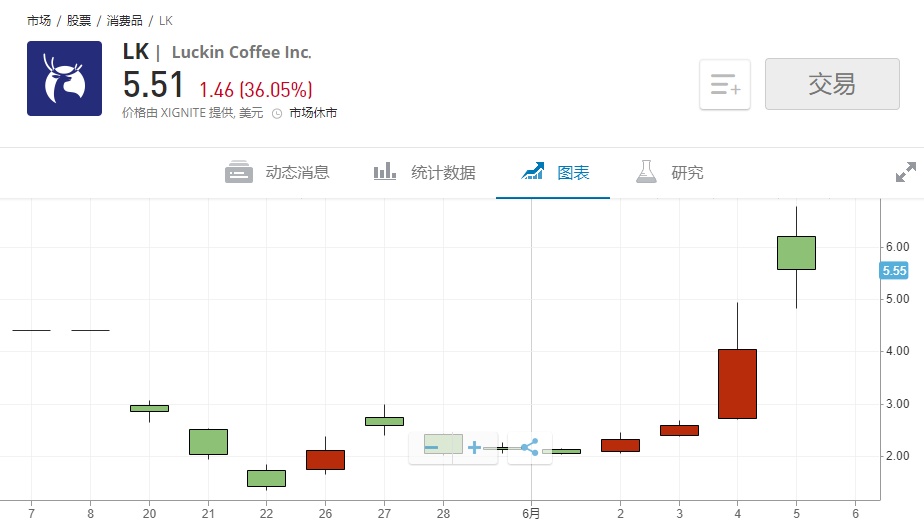Zoom in the chart with plus

tap(475, 447)
